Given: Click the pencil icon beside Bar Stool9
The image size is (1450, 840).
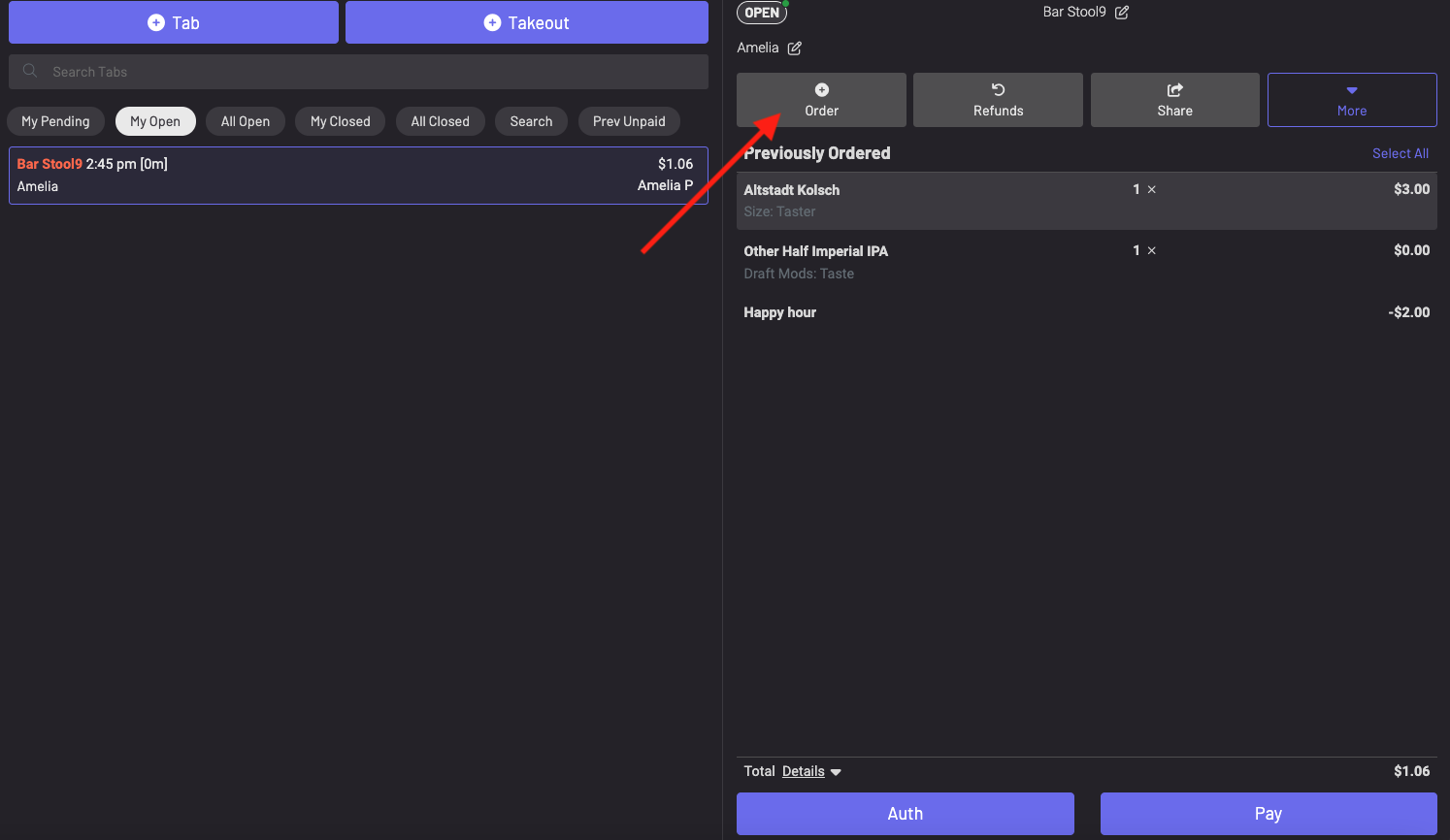Looking at the screenshot, I should 1122,13.
